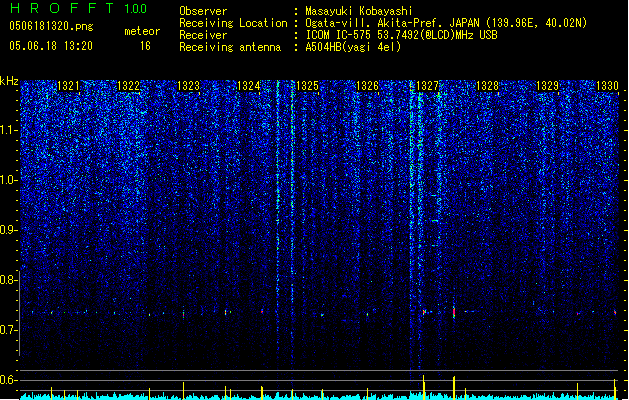Click the bright horizontal dash near 0.9 kHz
The height and width of the screenshot is (400, 629).
[435, 221]
